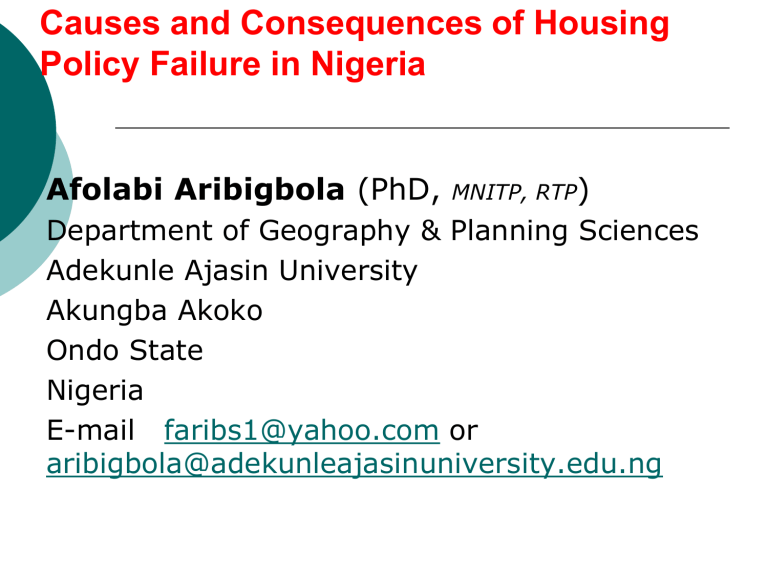Click the Ondo State text line
768x576 pixels.
pyautogui.click(x=124, y=350)
